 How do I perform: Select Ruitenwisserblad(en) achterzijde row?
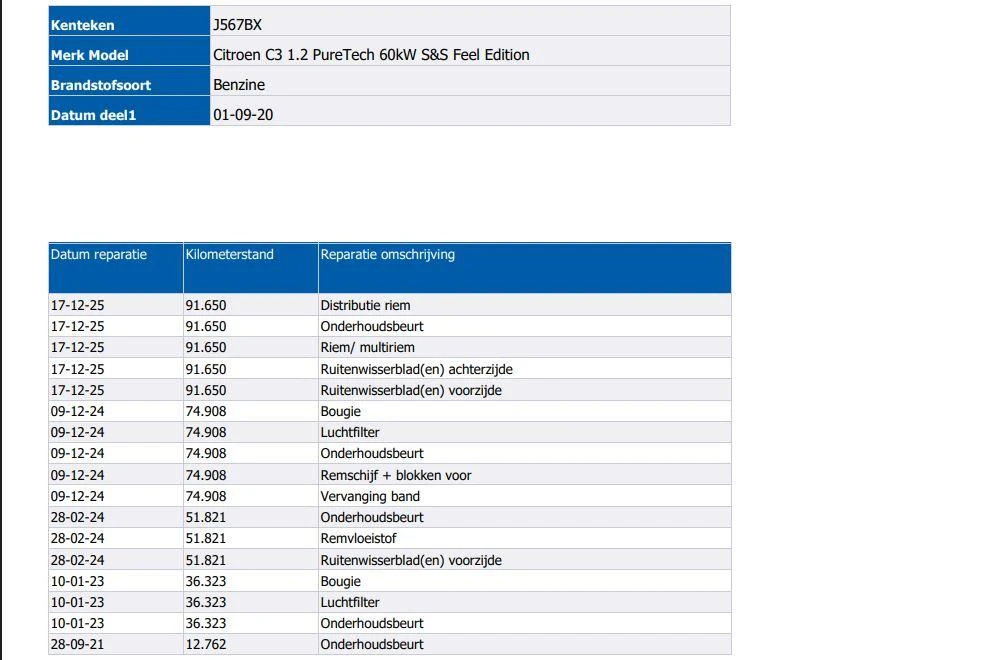(390, 369)
